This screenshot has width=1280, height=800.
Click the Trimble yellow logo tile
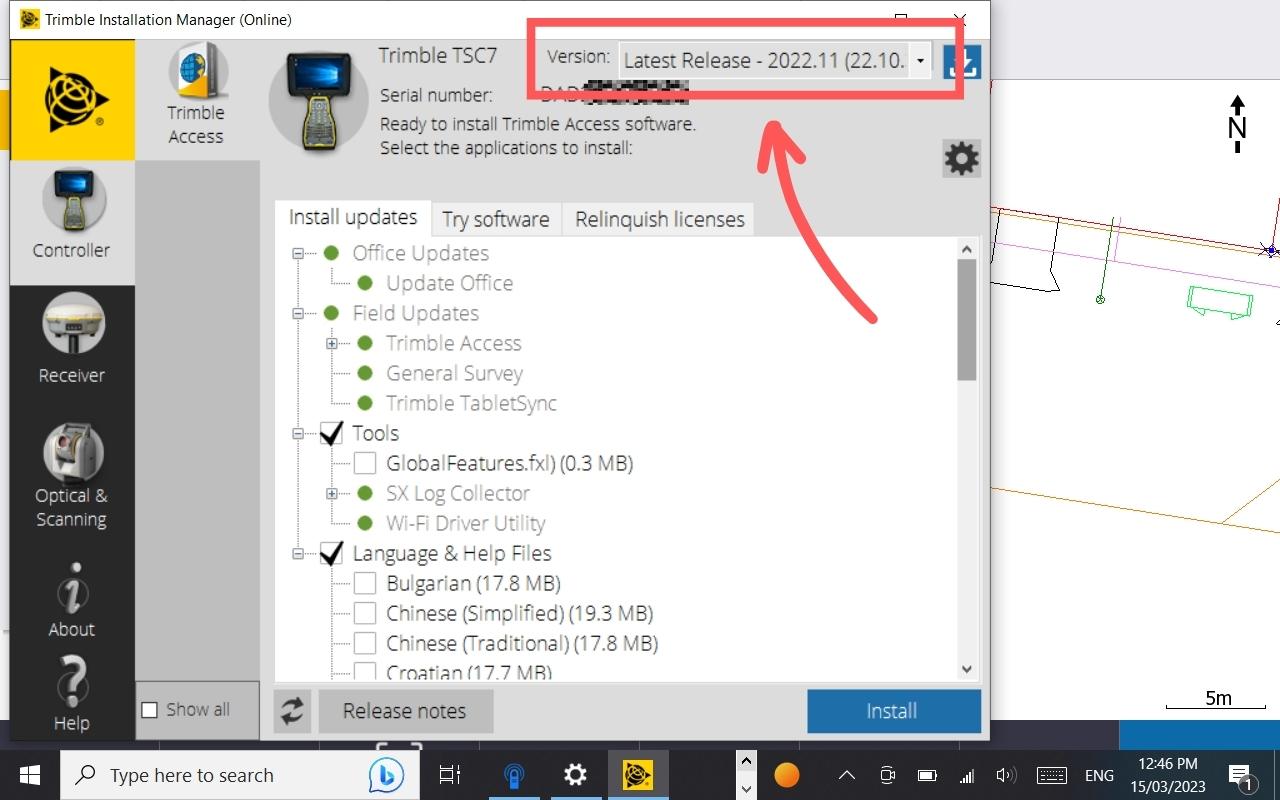[72, 99]
